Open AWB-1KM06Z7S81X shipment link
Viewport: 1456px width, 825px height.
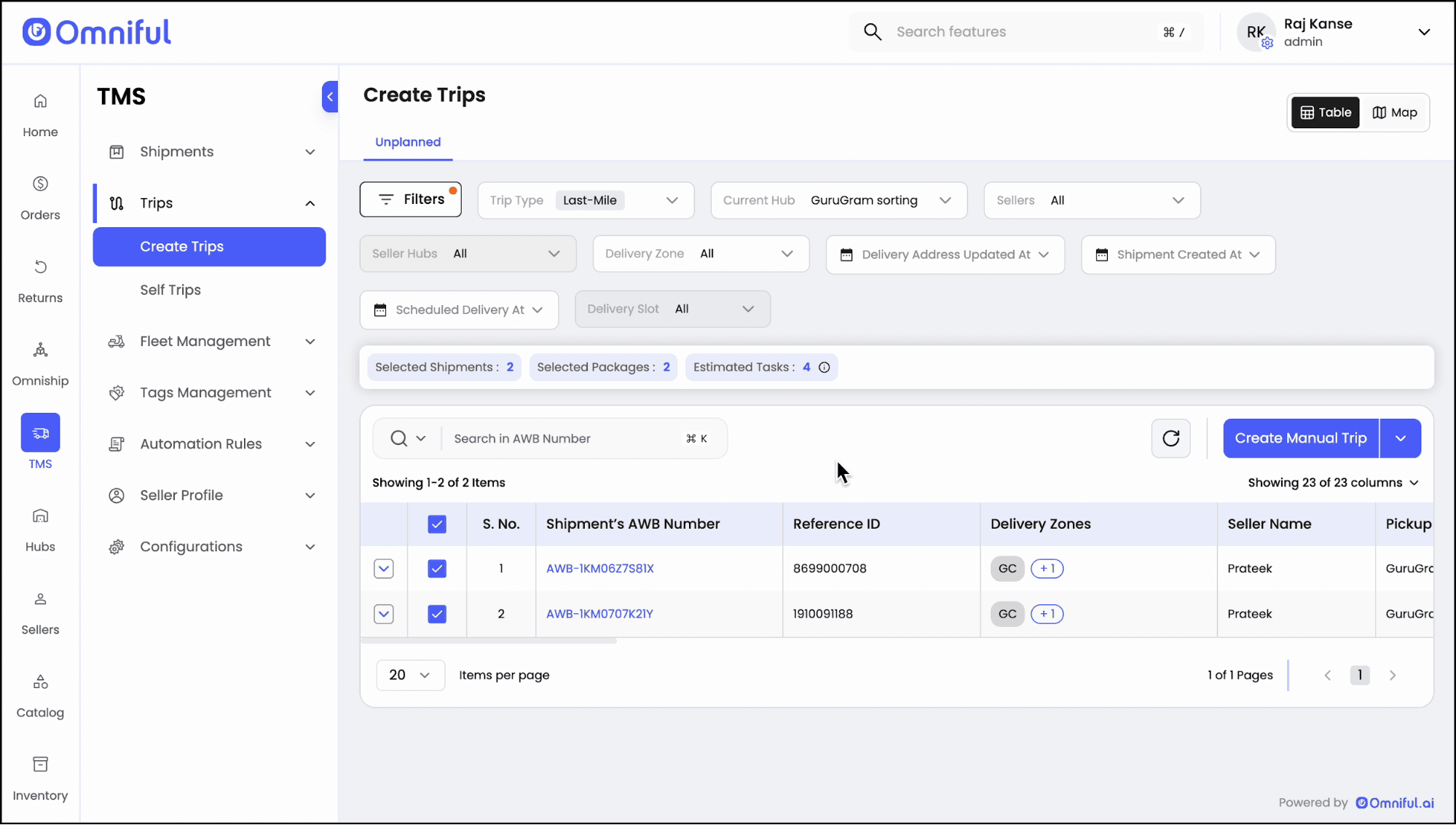(599, 569)
